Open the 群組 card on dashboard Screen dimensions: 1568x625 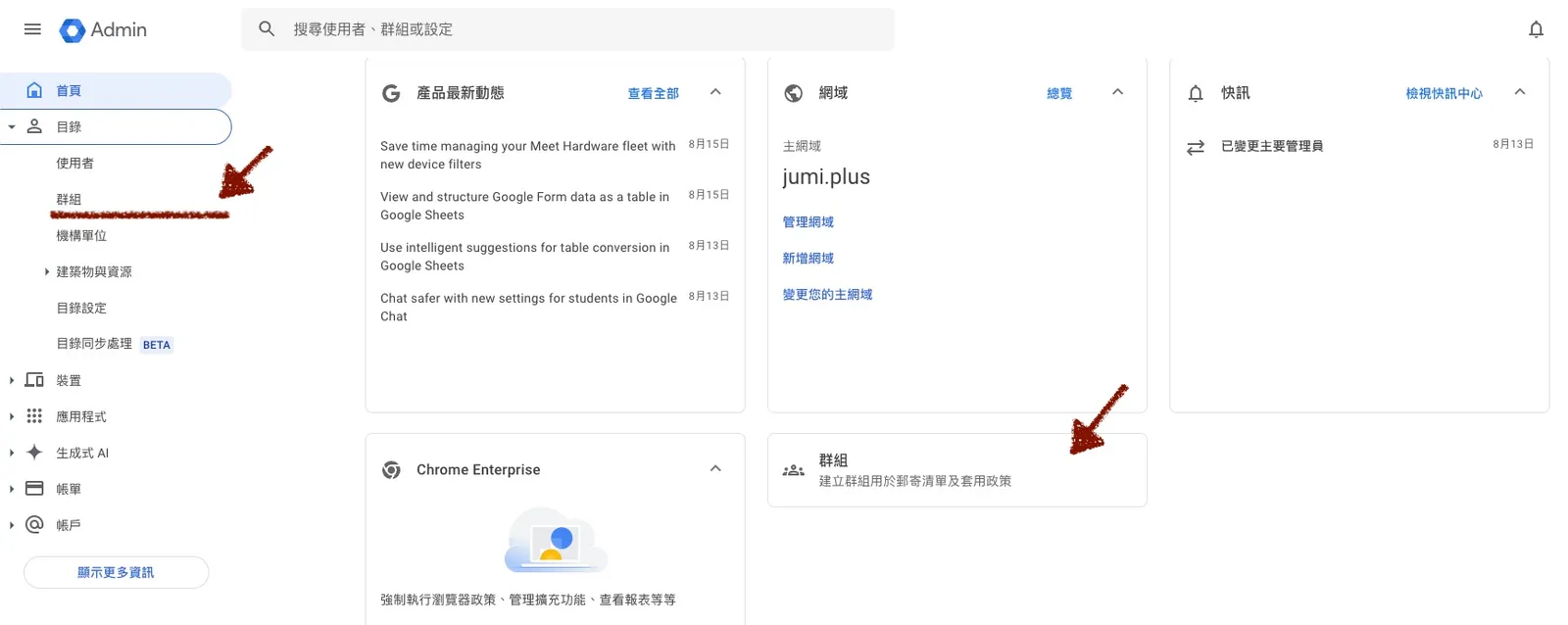[x=957, y=470]
